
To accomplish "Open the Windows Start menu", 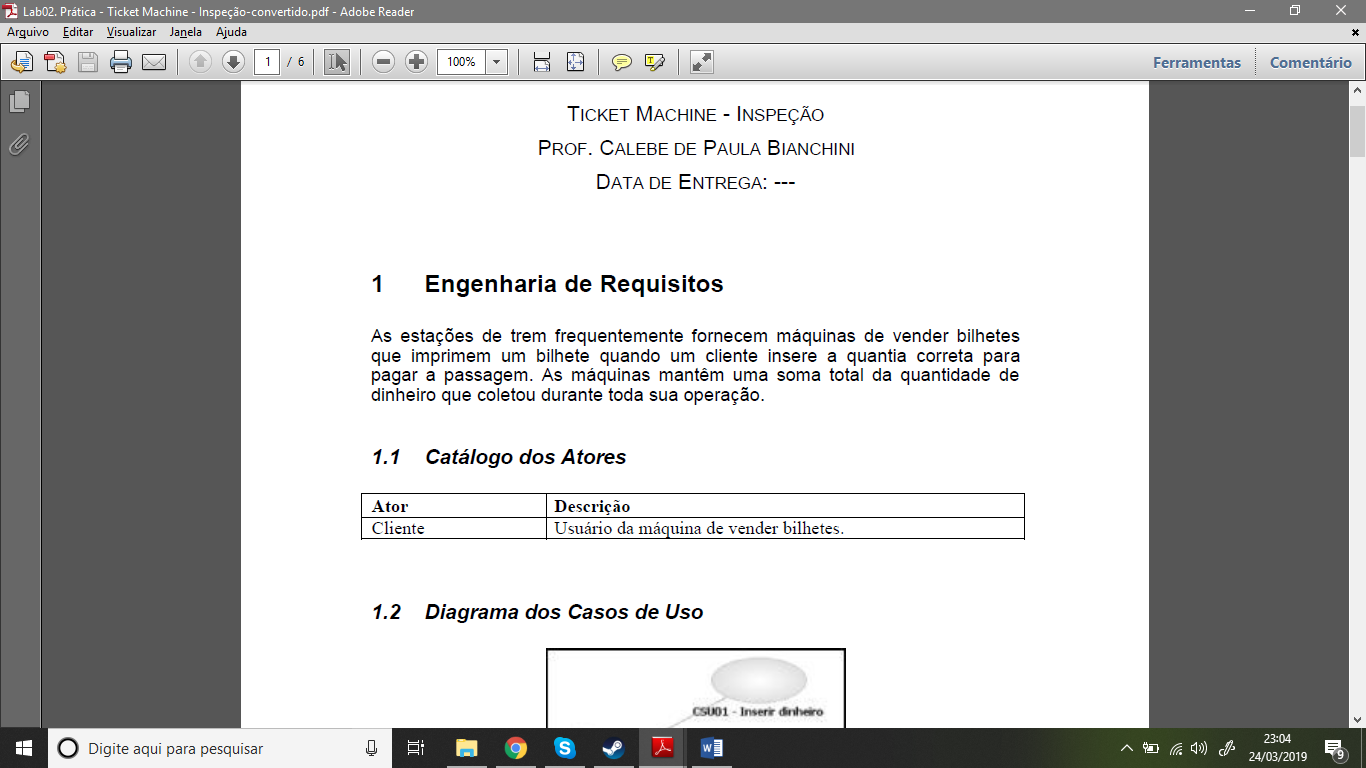I will tap(23, 748).
